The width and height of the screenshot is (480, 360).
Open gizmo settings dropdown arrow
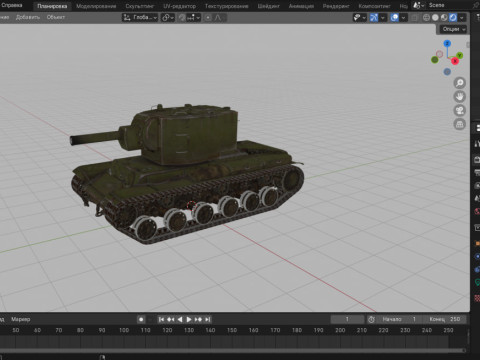click(383, 17)
